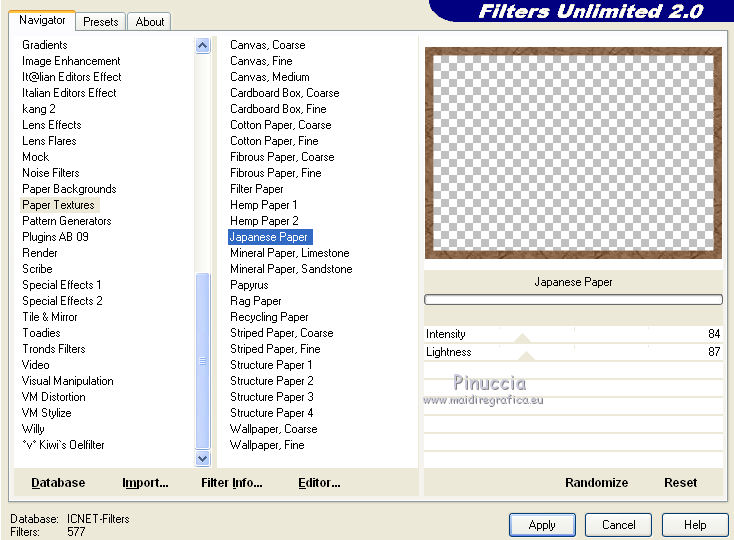Choose Fibrous Paper, Coarse filter
Viewport: 734px width, 540px height.
[282, 157]
